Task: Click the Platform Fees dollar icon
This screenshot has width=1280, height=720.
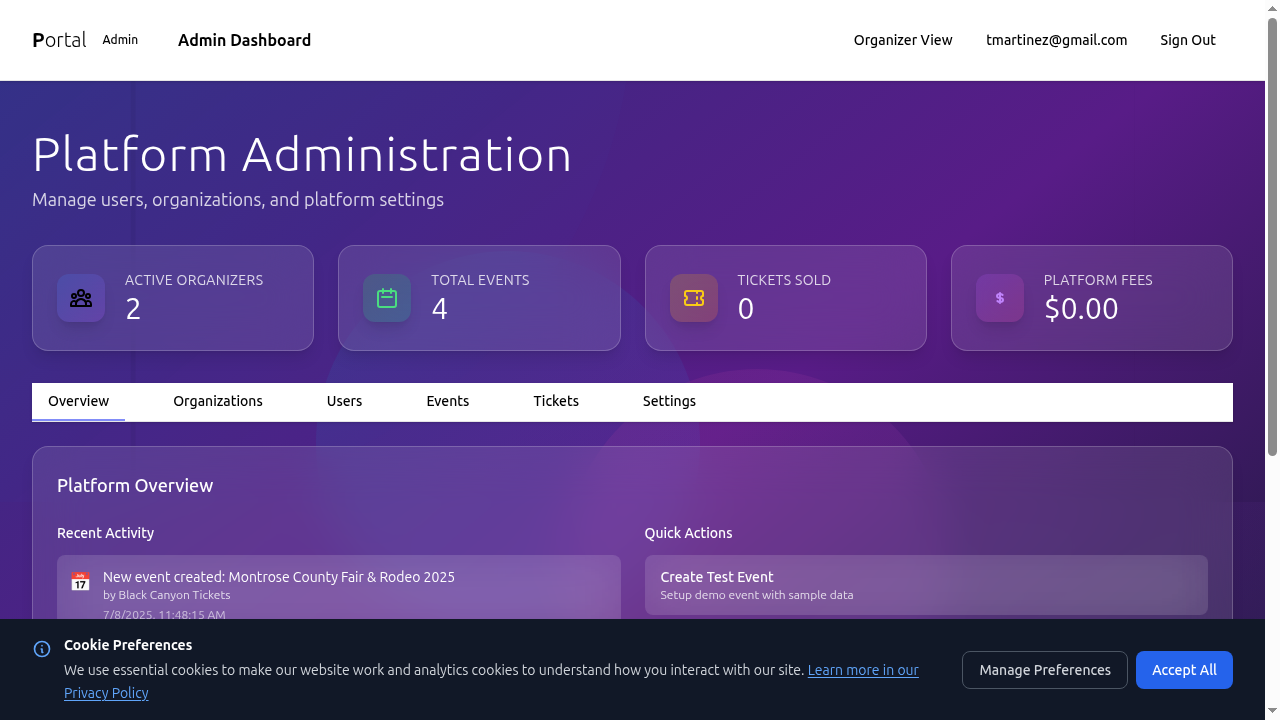Action: (1000, 298)
